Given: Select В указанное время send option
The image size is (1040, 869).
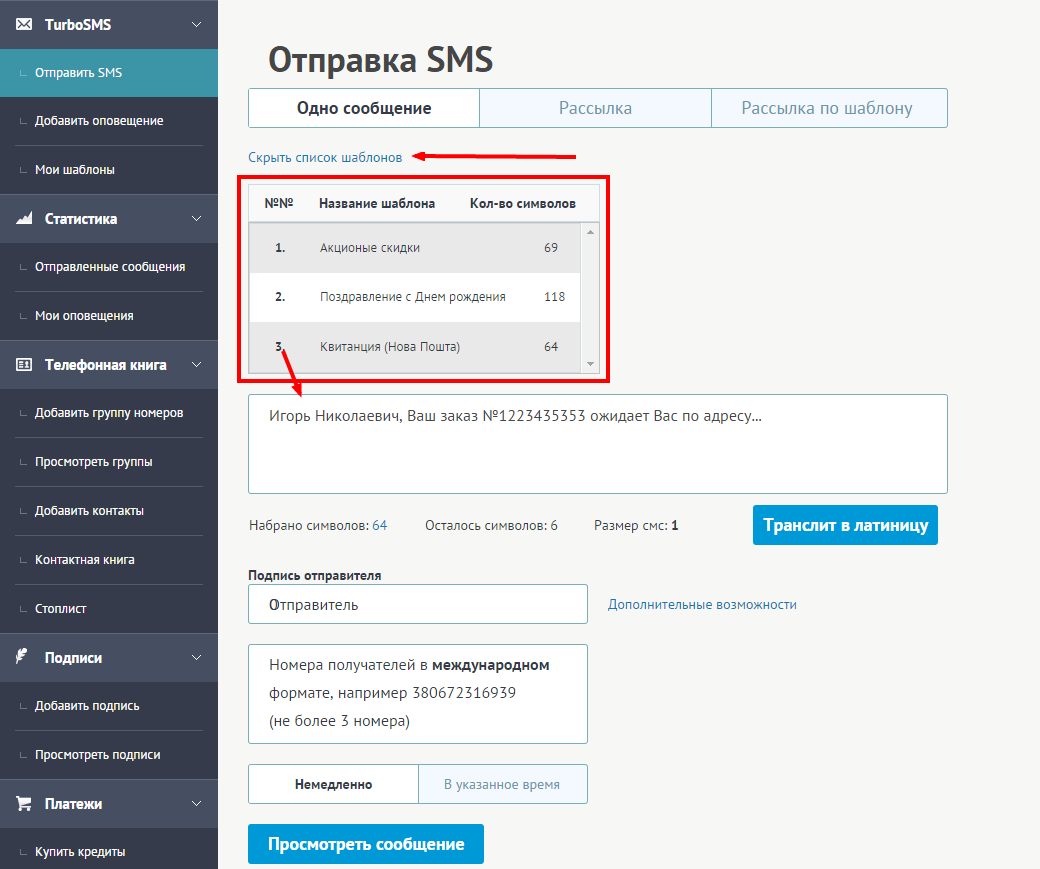Looking at the screenshot, I should [502, 784].
